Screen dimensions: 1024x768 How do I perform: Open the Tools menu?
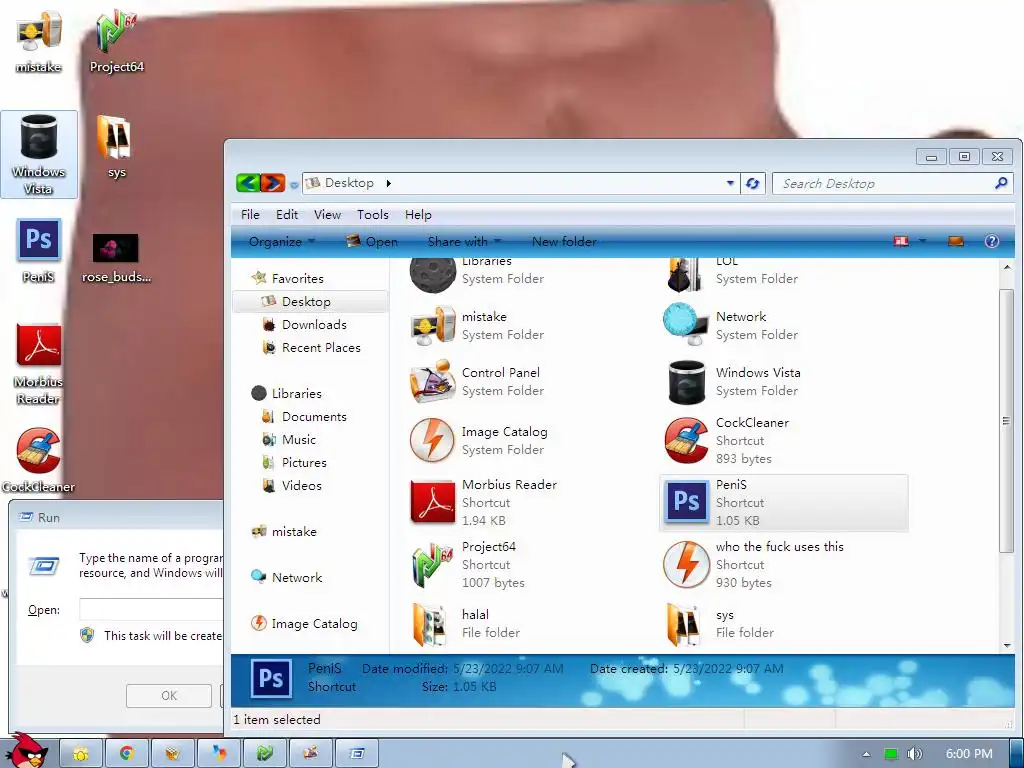pyautogui.click(x=373, y=215)
